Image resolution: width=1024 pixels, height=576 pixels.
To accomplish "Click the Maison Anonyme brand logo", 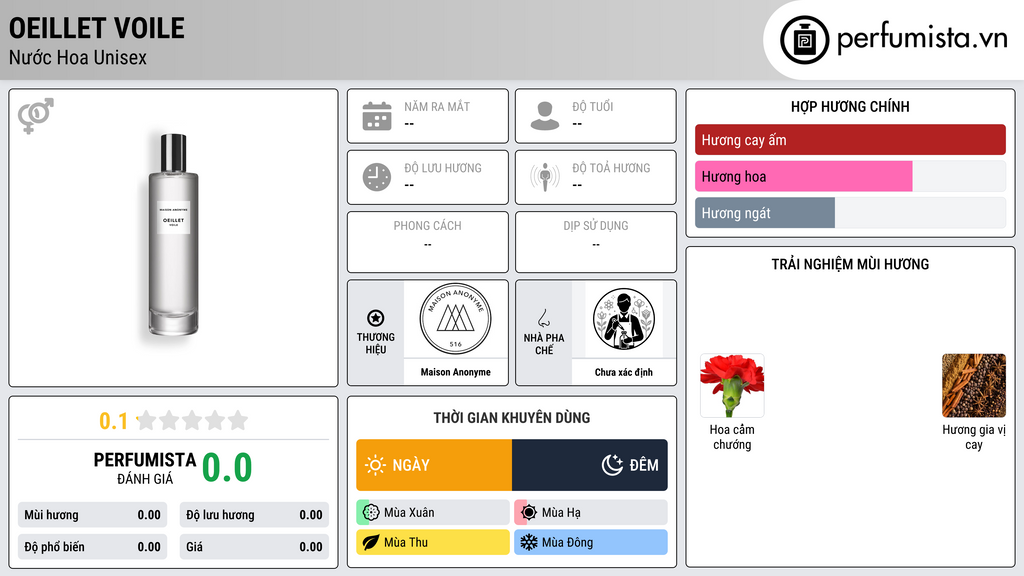I will click(x=455, y=319).
